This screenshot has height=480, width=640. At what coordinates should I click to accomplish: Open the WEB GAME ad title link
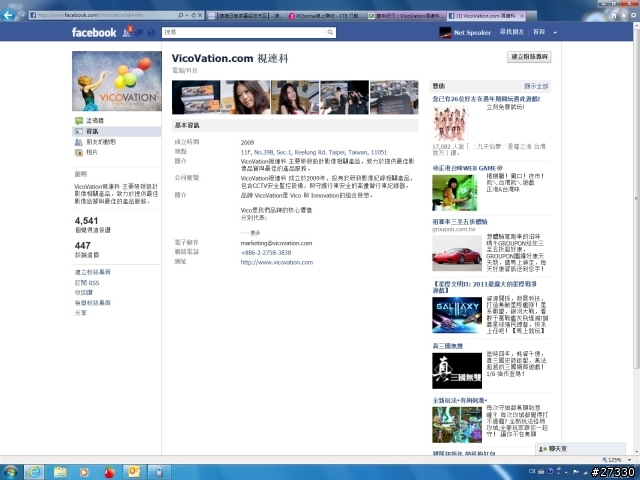(x=467, y=168)
